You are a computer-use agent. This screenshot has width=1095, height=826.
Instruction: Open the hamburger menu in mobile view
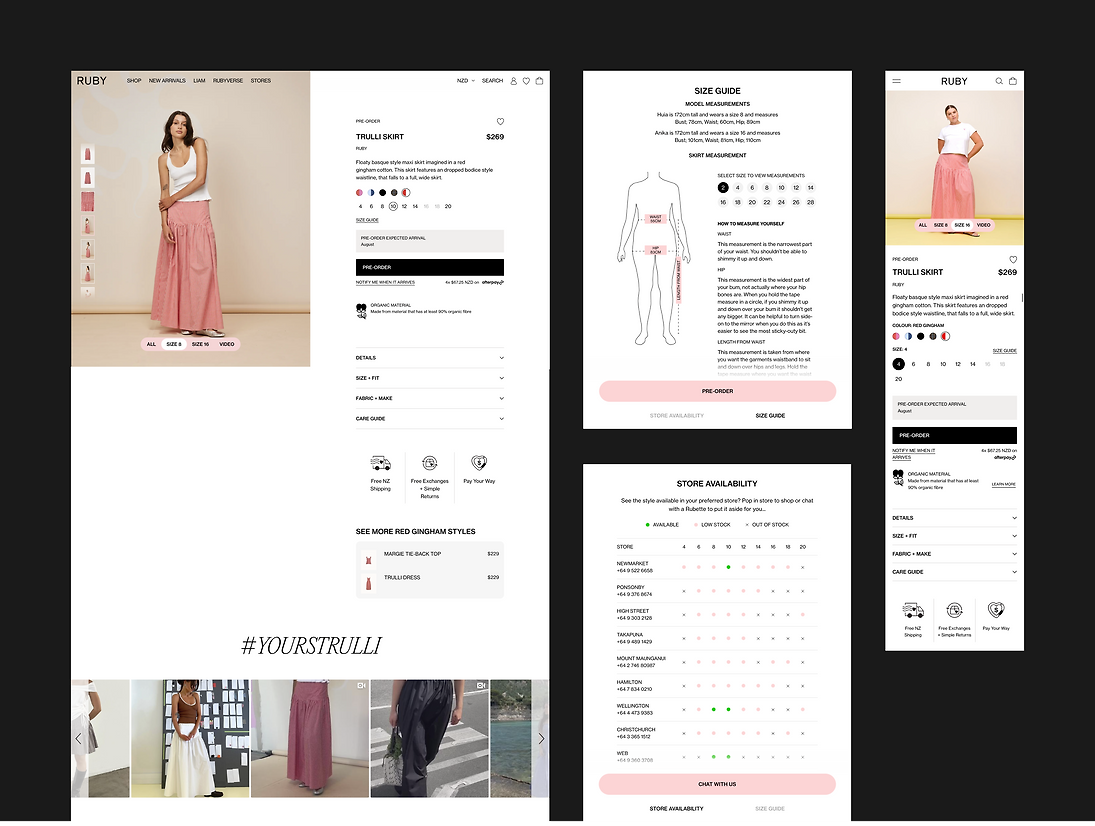[897, 81]
